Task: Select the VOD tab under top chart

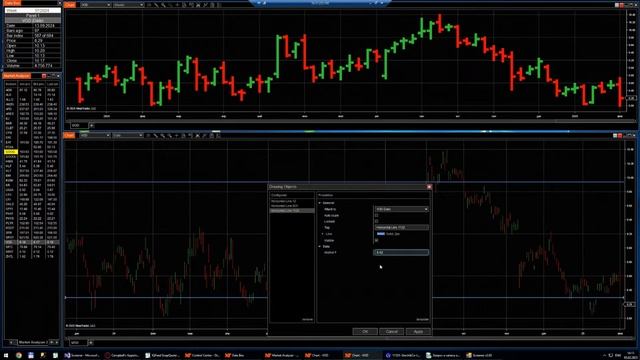Action: [79, 125]
